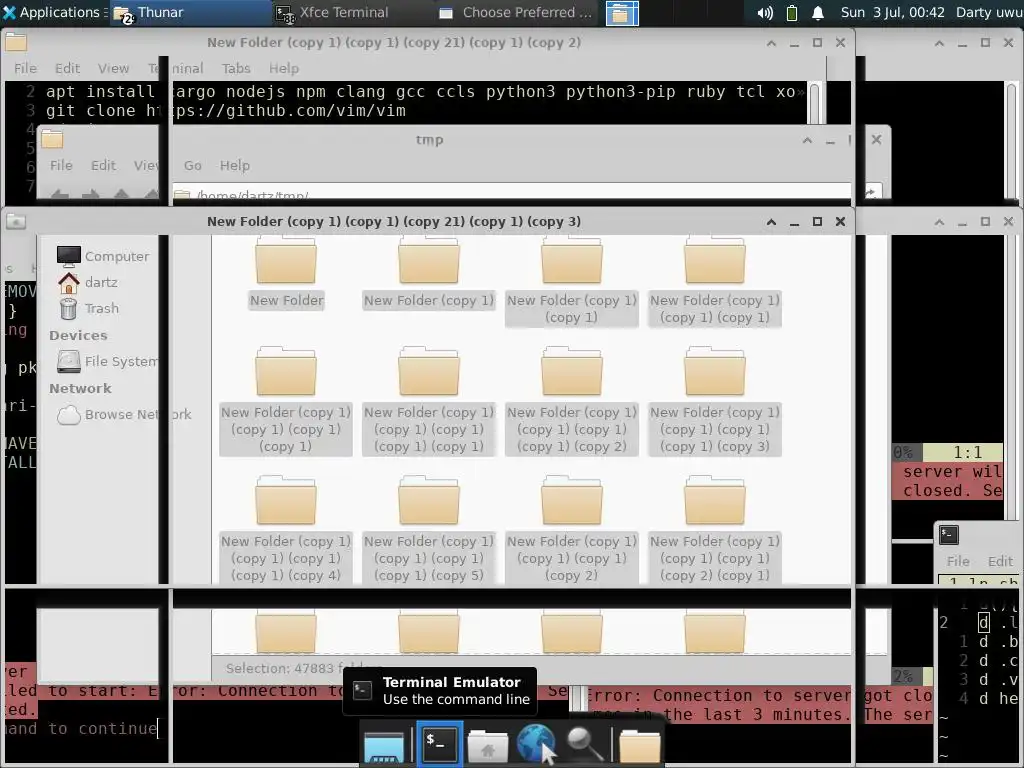This screenshot has height=768, width=1024.
Task: Select the top-row folder with three '(copy 1)' parts
Action: (x=714, y=281)
